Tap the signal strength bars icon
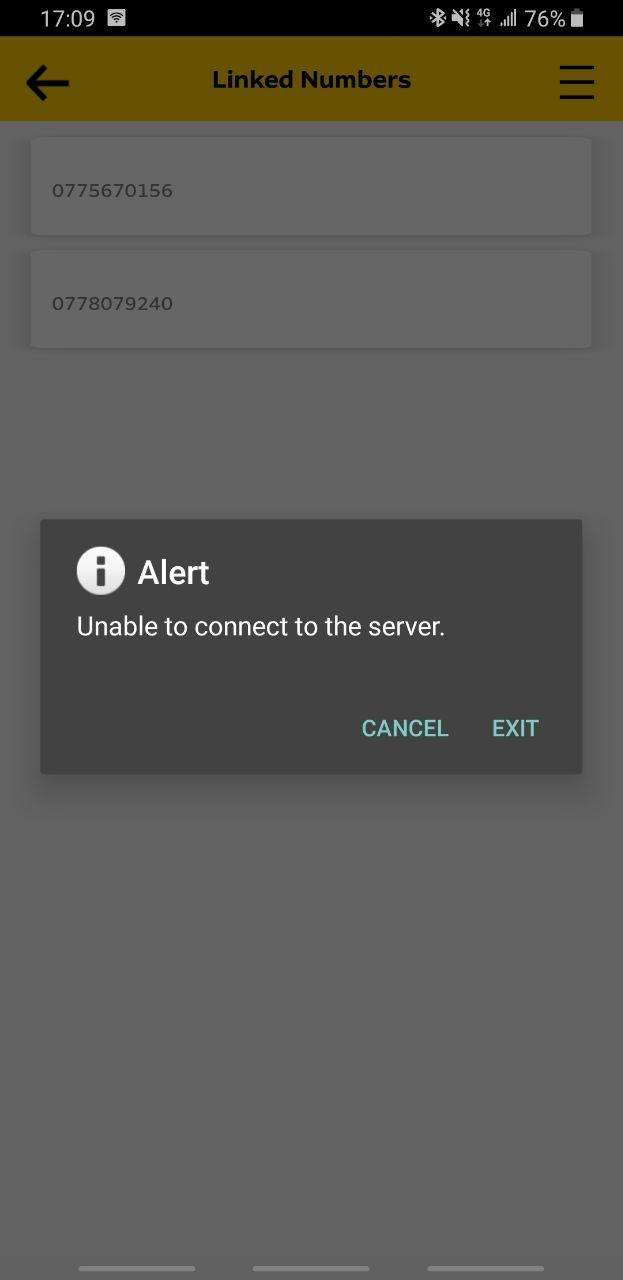 [x=508, y=18]
